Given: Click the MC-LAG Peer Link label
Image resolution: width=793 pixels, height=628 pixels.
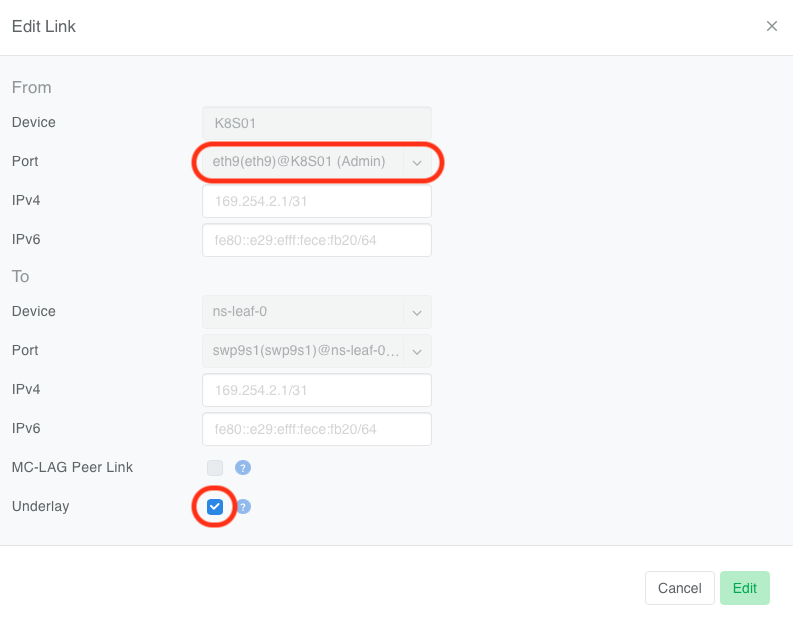Looking at the screenshot, I should (x=72, y=467).
